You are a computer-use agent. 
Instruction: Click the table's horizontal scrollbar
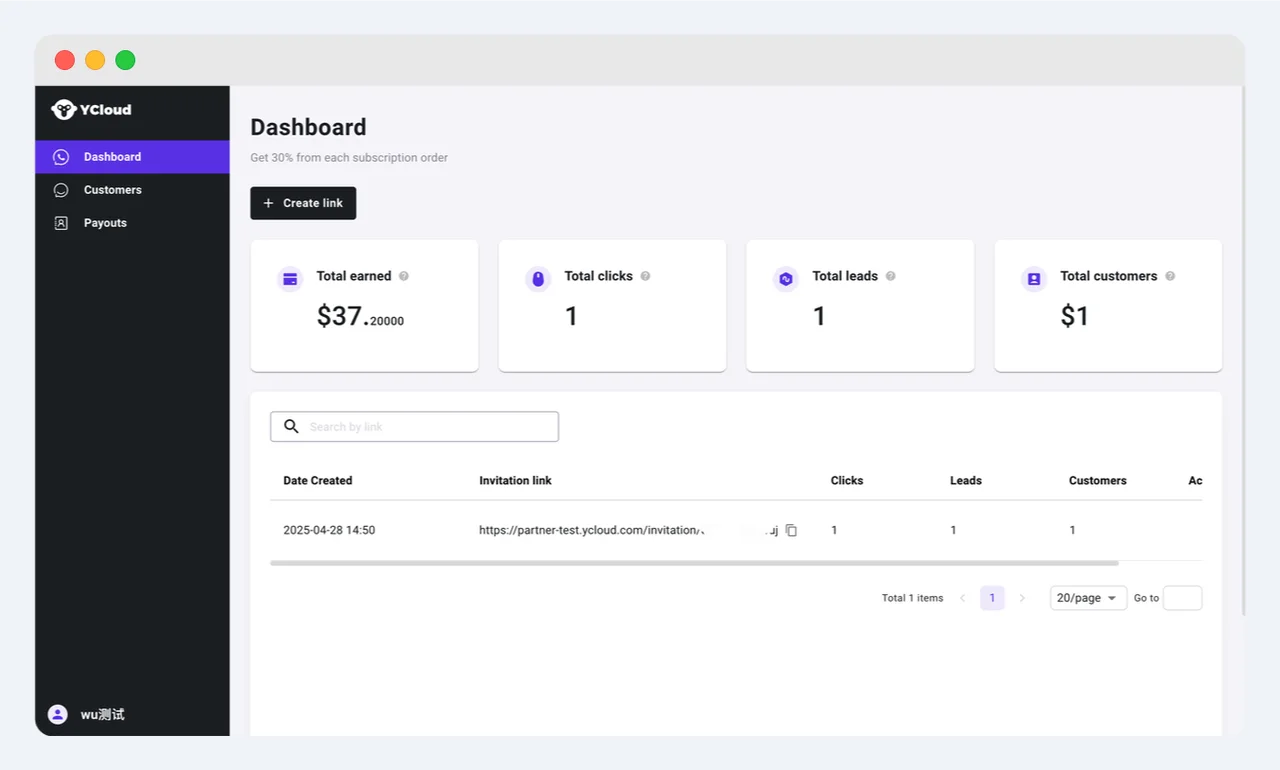coord(694,563)
